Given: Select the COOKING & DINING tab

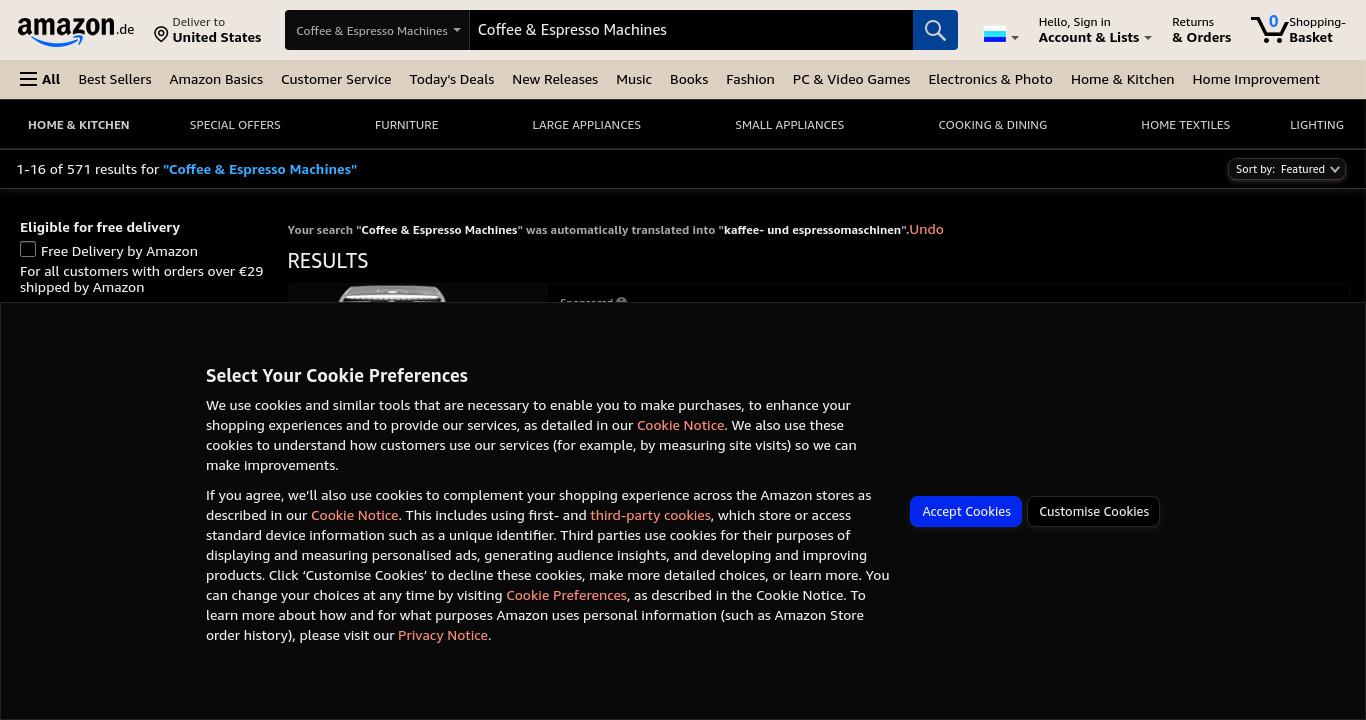Looking at the screenshot, I should (x=993, y=125).
